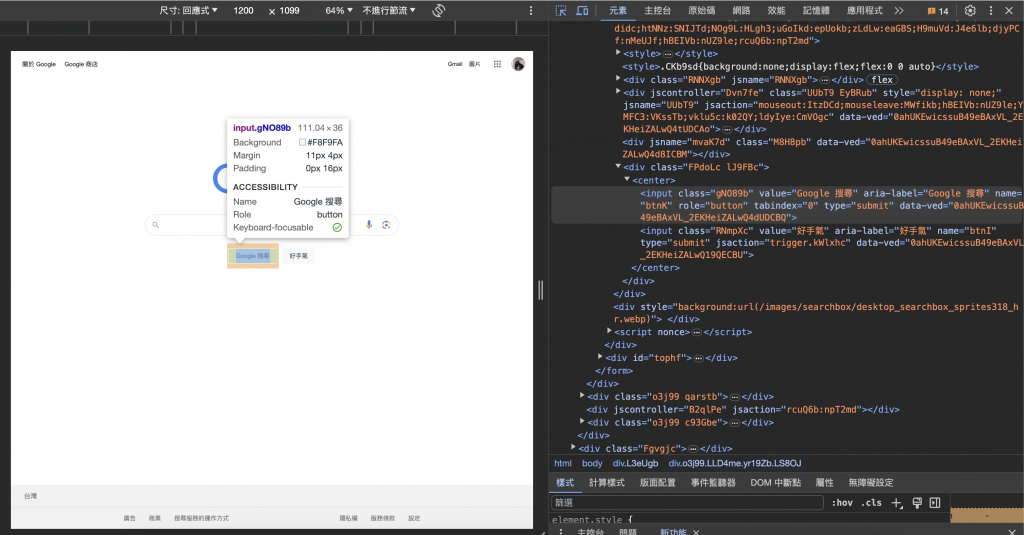Screen dimensions: 1024x535
Task: Click the voice search microphone icon
Action: (369, 225)
